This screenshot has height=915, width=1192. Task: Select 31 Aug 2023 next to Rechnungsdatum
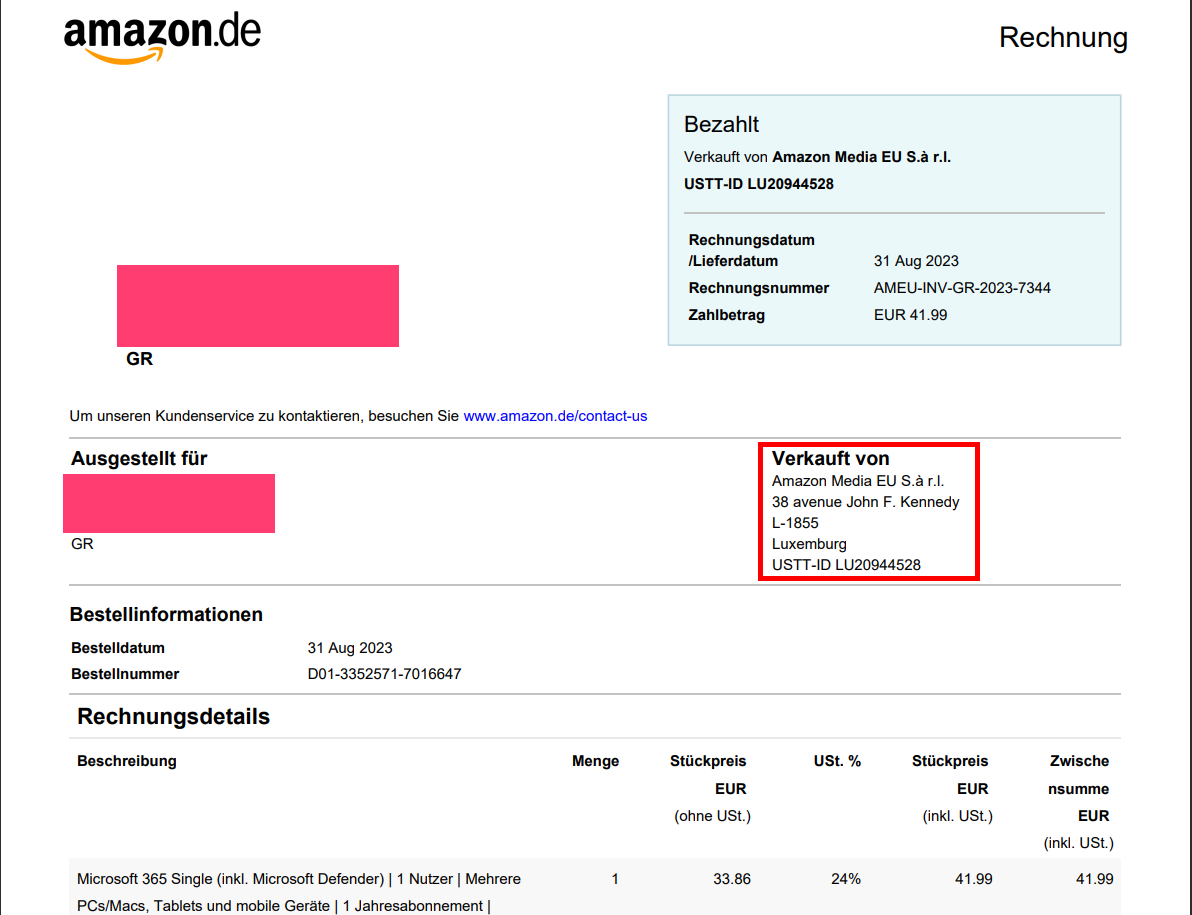(x=916, y=261)
